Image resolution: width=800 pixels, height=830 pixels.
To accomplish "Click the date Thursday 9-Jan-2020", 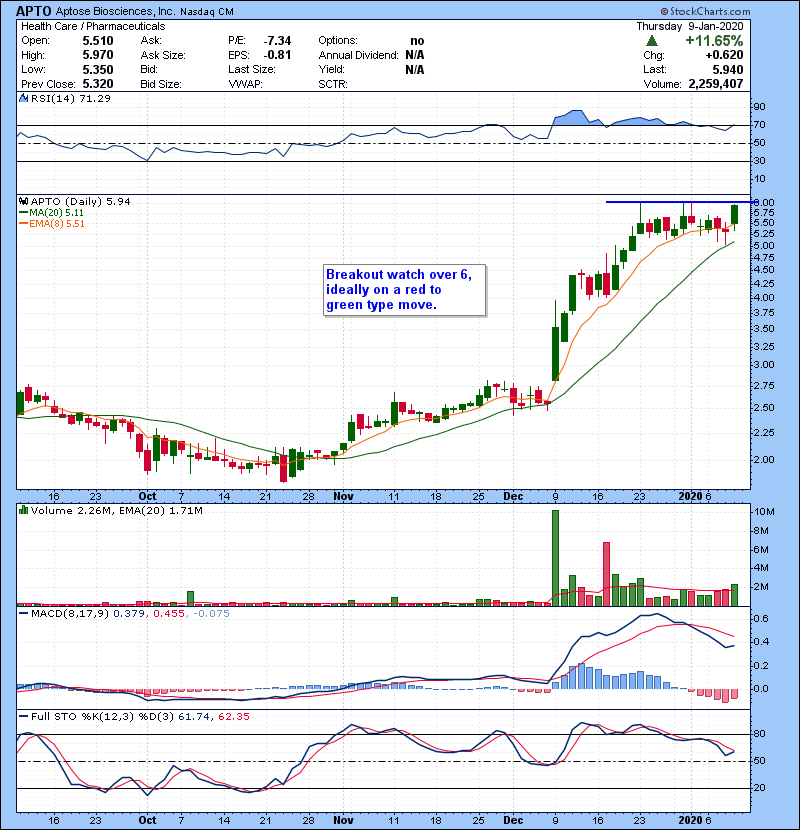I will (690, 26).
